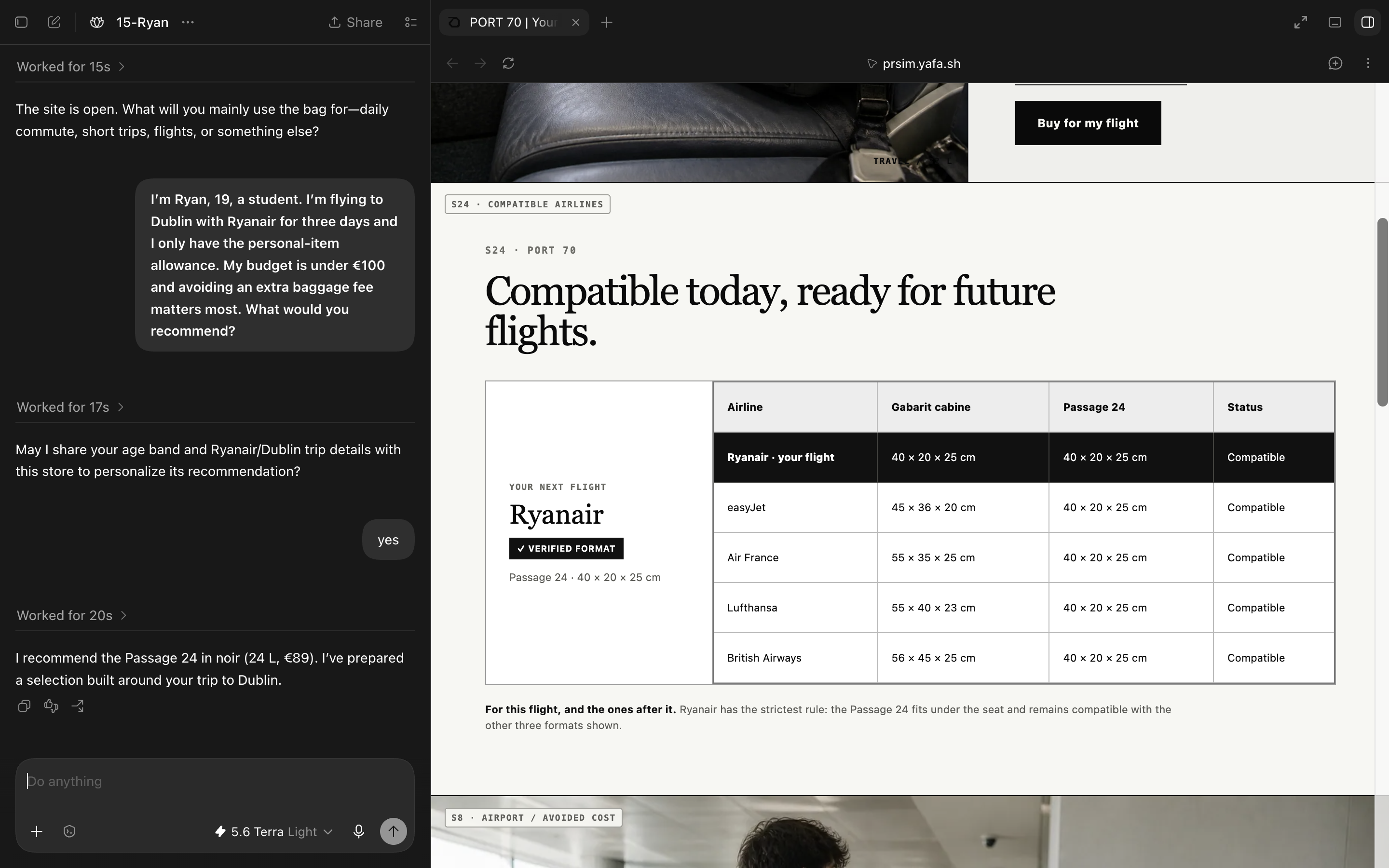Click the 'Compatible today, ready for future flights.' heading

(770, 311)
